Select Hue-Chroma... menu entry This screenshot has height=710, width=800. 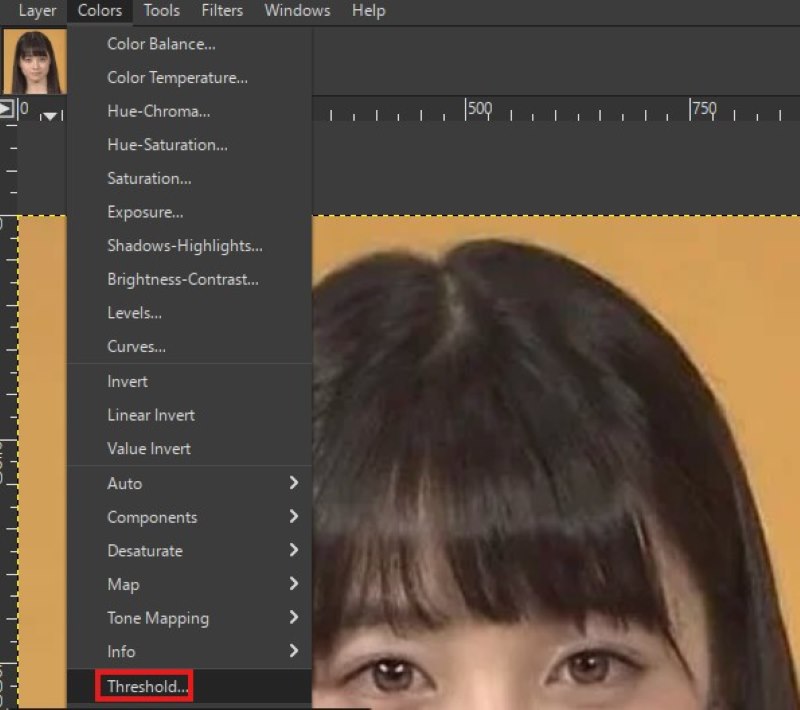tap(190, 112)
